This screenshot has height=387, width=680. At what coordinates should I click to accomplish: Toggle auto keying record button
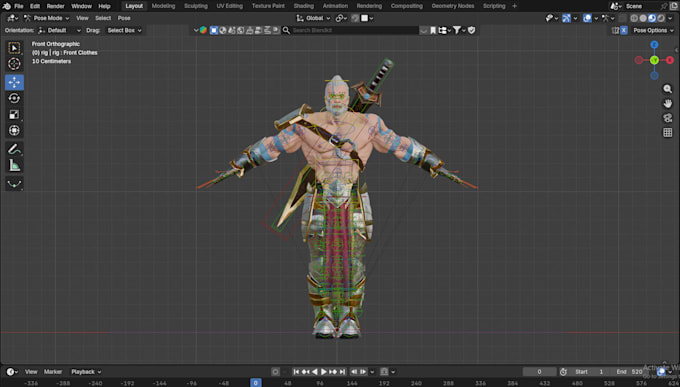click(x=275, y=372)
